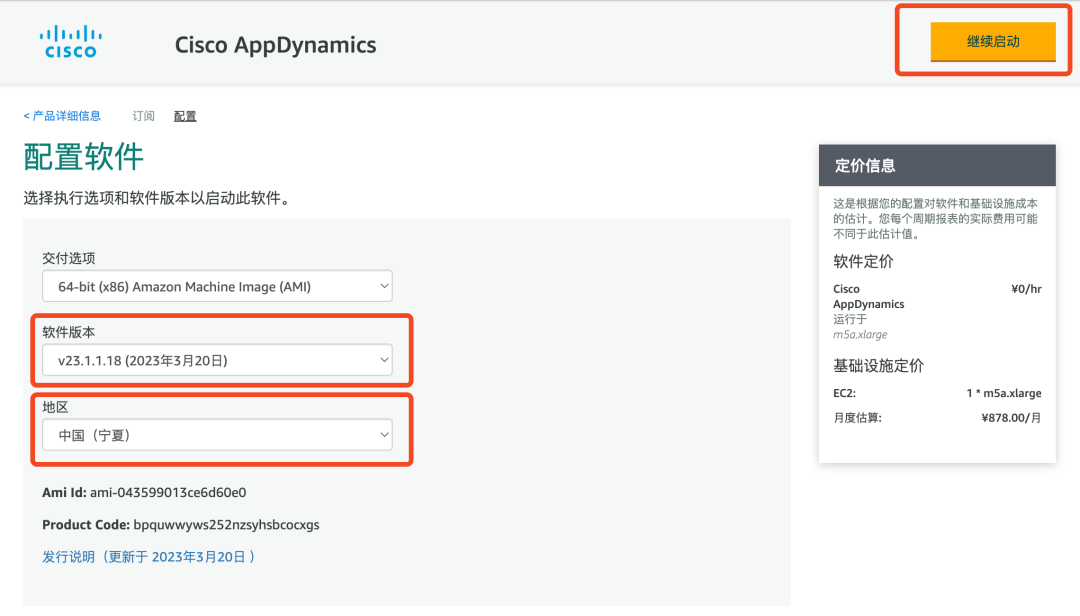Go back via 产品详细信息 link
The width and height of the screenshot is (1080, 616).
point(62,116)
